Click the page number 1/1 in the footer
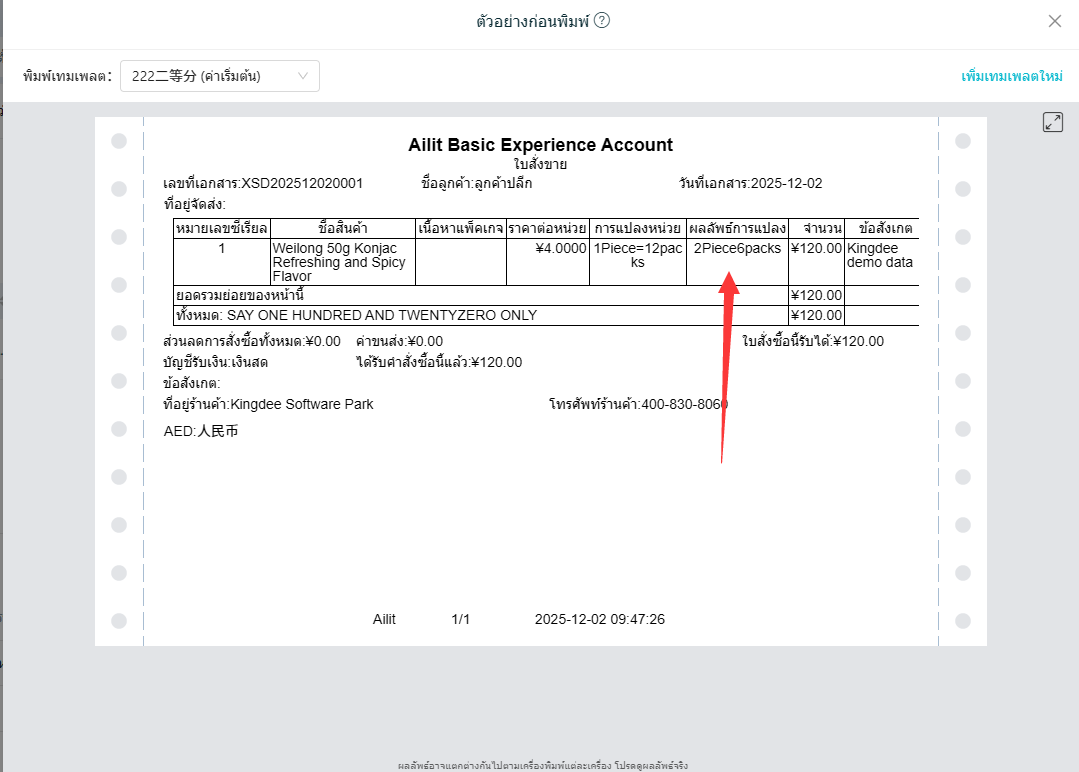 tap(460, 619)
